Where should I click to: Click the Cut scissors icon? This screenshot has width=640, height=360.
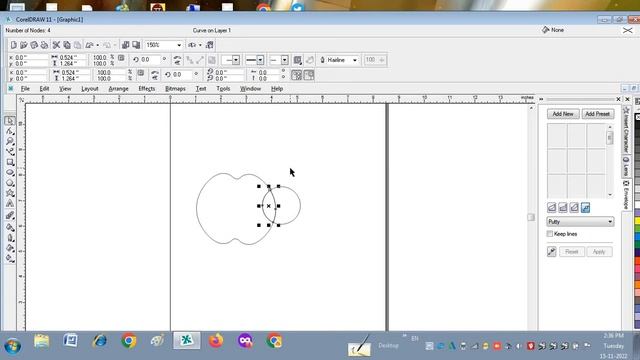click(x=56, y=45)
